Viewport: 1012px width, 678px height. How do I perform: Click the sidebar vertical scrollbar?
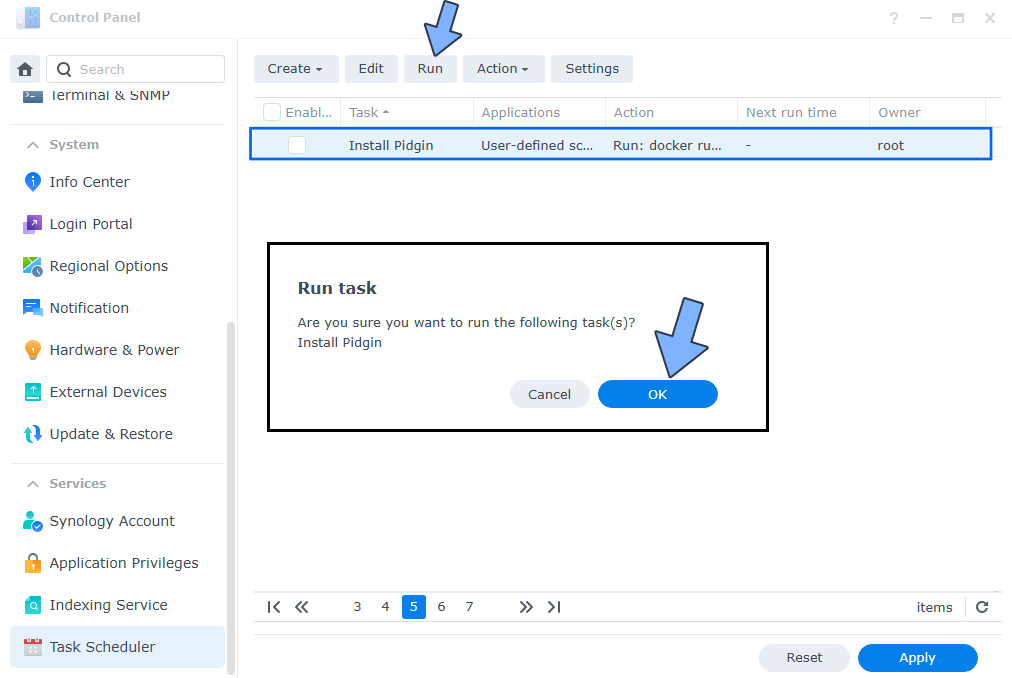pyautogui.click(x=230, y=498)
